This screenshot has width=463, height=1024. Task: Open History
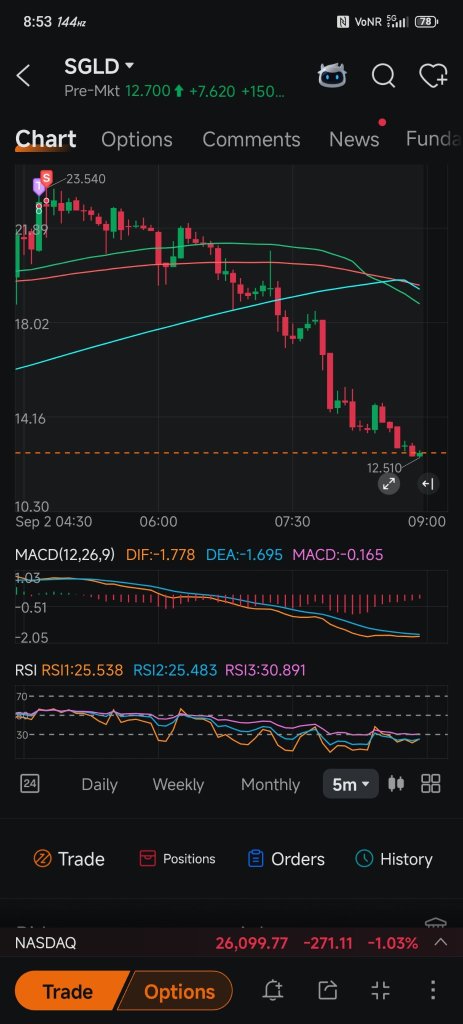394,859
